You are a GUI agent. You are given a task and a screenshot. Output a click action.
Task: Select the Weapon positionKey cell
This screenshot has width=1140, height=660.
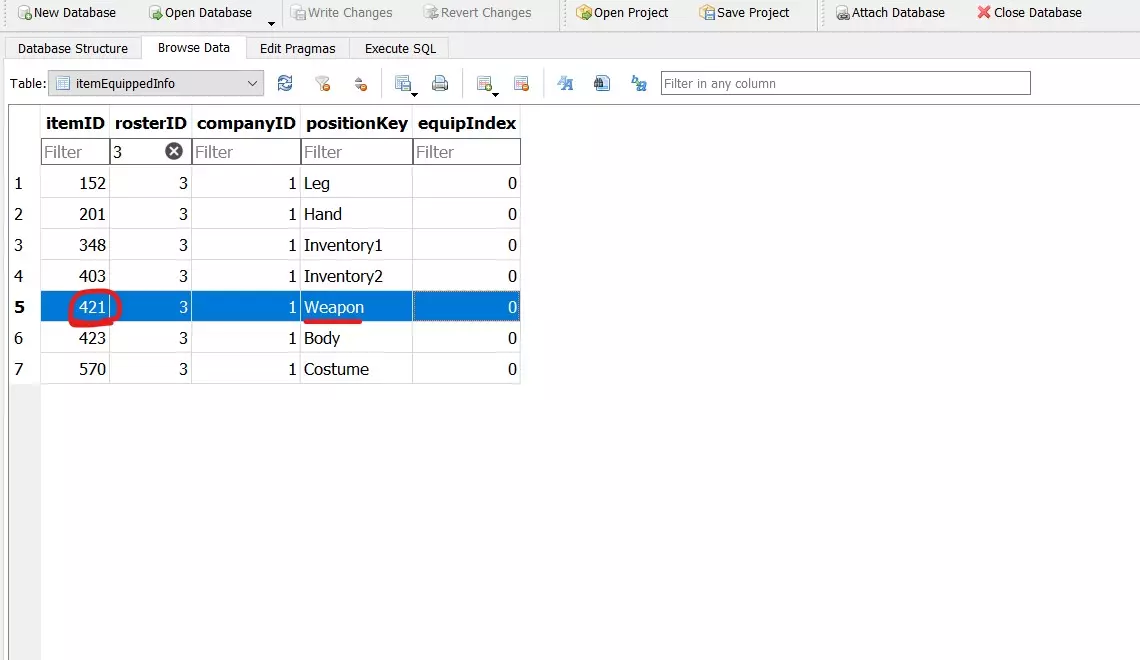(356, 307)
